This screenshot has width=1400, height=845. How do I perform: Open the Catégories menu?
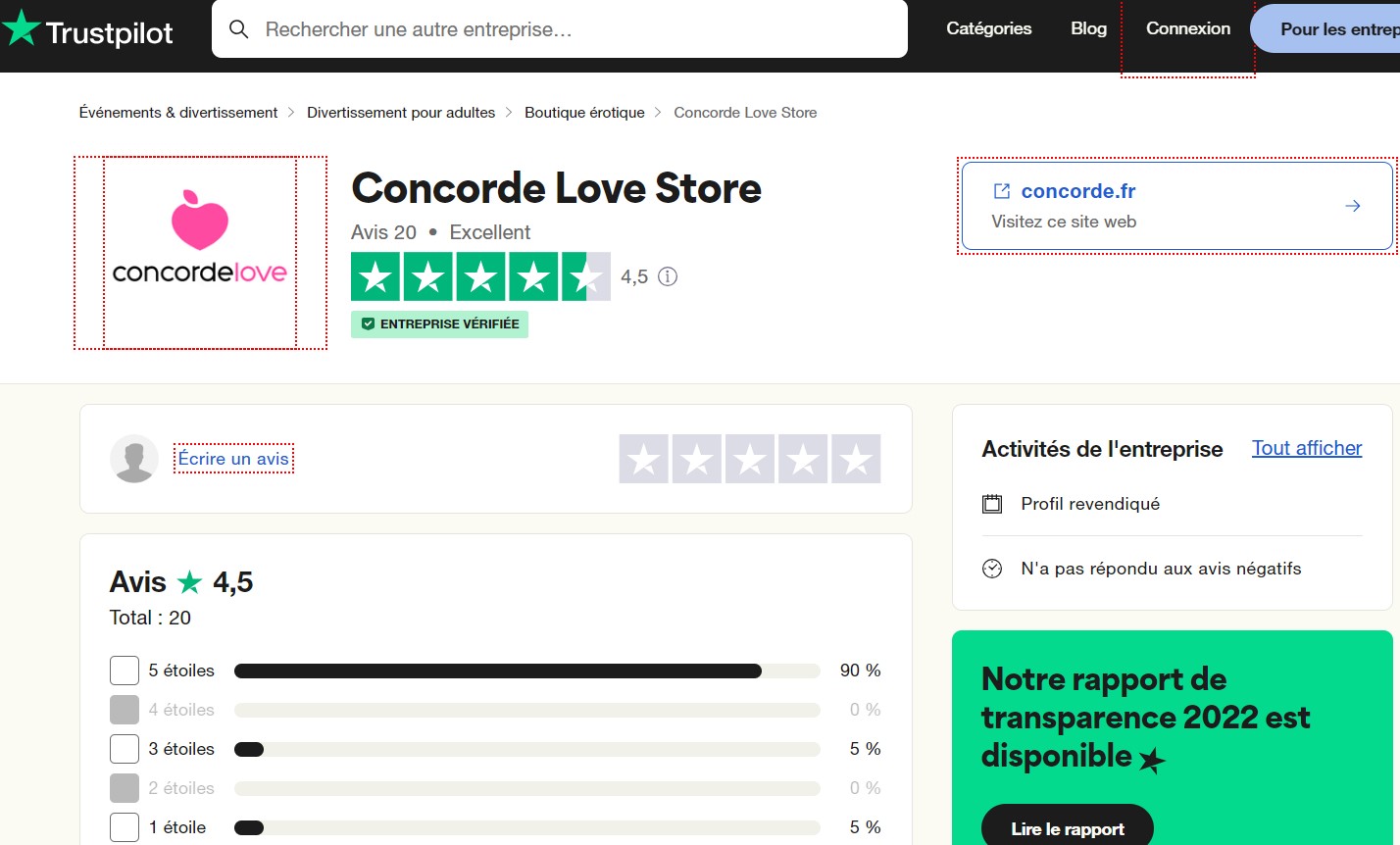pos(988,29)
